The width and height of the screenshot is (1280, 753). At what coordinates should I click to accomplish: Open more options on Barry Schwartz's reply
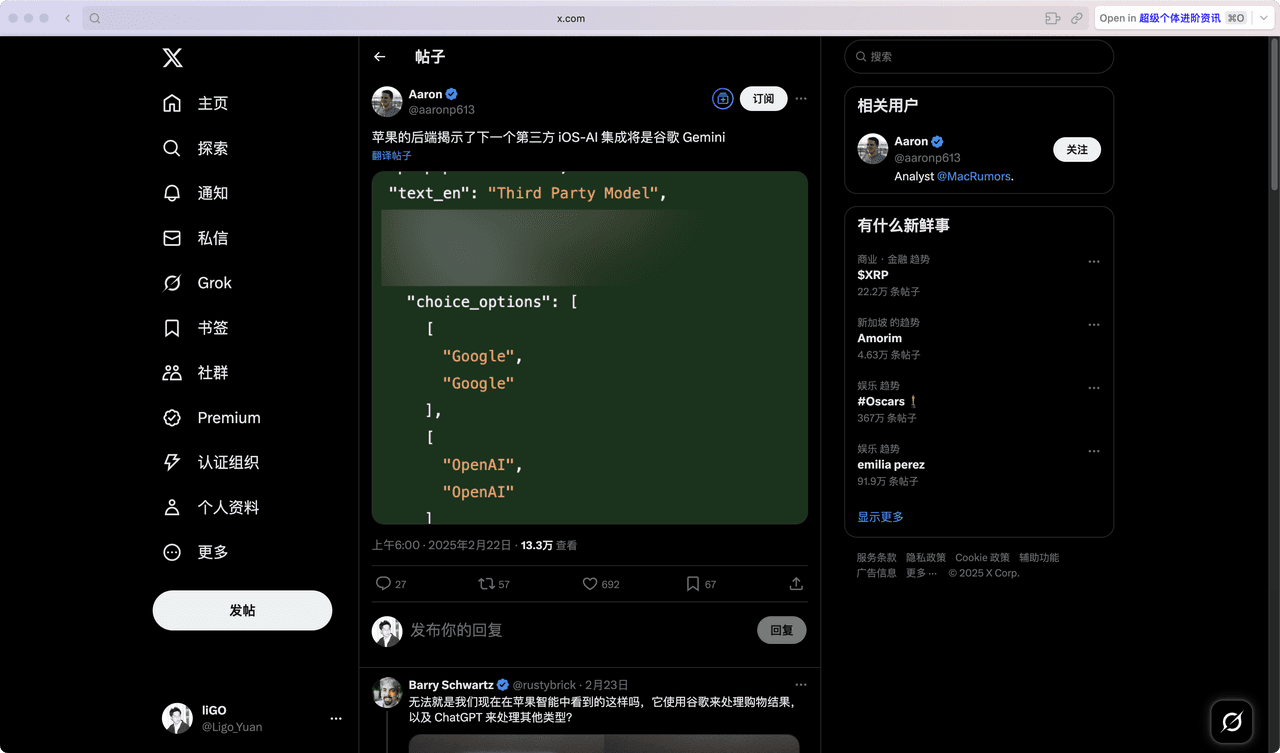801,685
